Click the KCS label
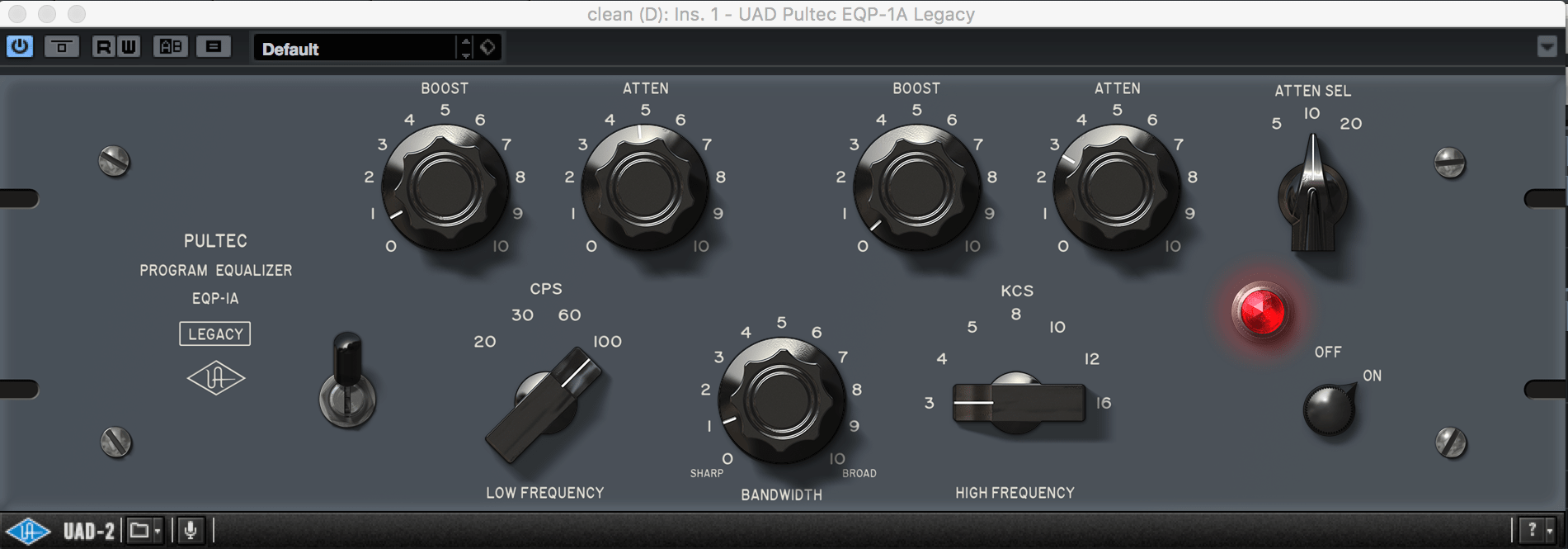This screenshot has width=1568, height=549. [x=1017, y=291]
